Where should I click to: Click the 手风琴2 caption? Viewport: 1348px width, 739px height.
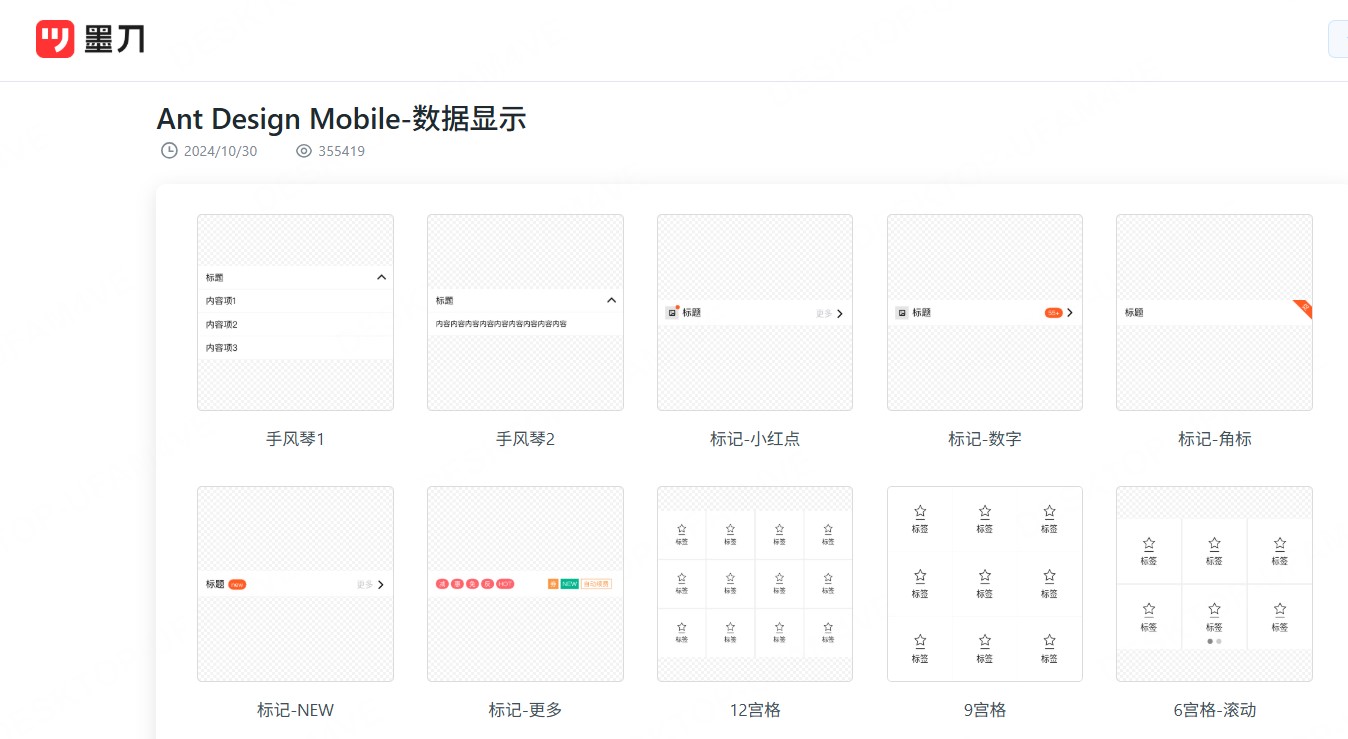click(525, 439)
